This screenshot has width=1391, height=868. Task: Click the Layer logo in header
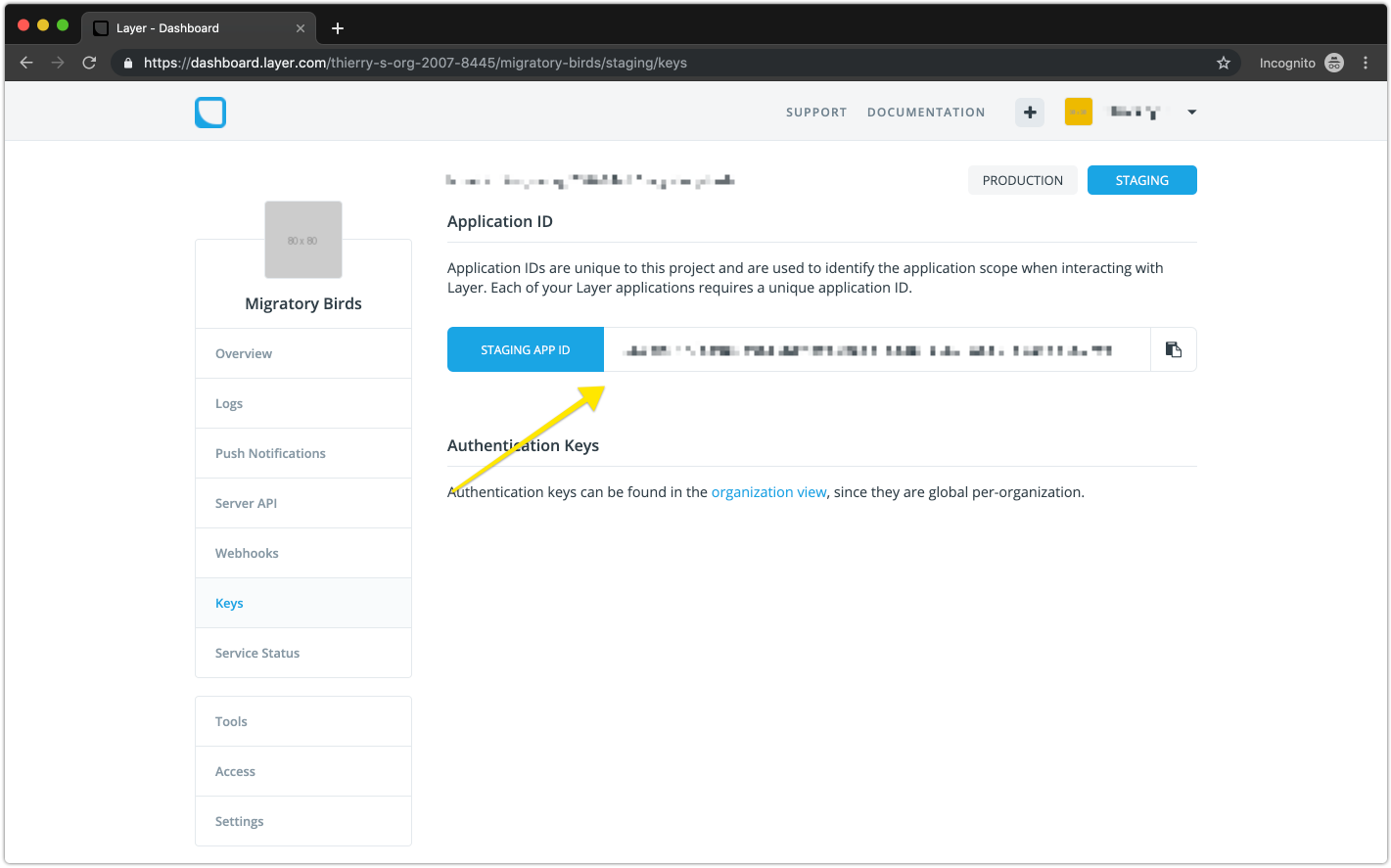point(210,113)
